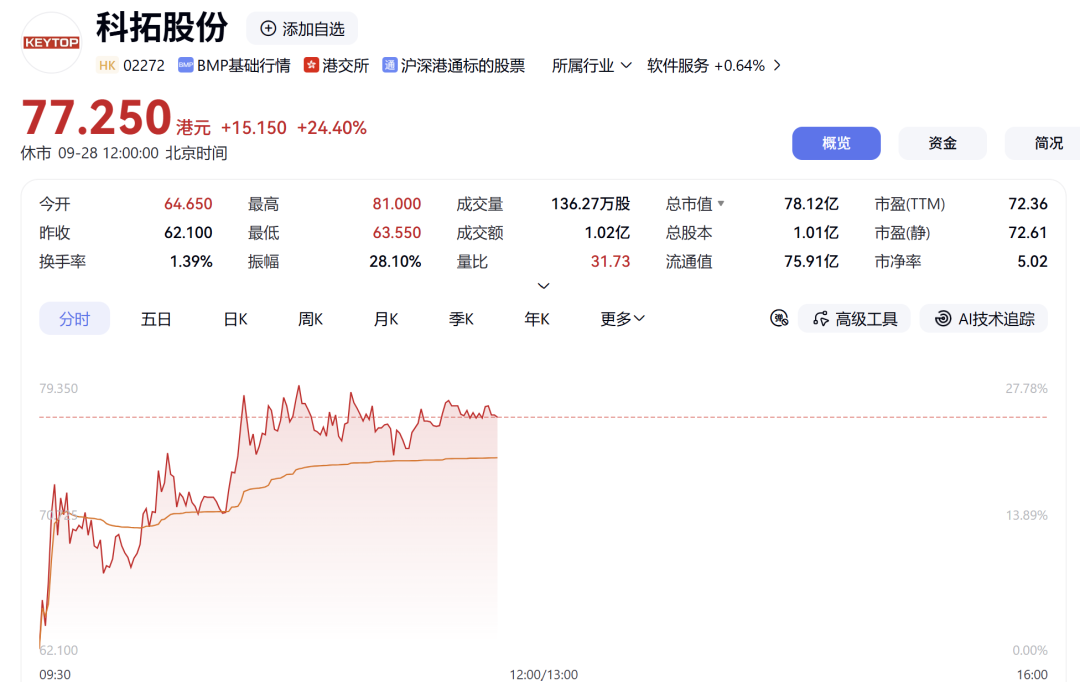Expand the 所属行业 dropdown
The height and width of the screenshot is (682, 1080).
(x=591, y=65)
